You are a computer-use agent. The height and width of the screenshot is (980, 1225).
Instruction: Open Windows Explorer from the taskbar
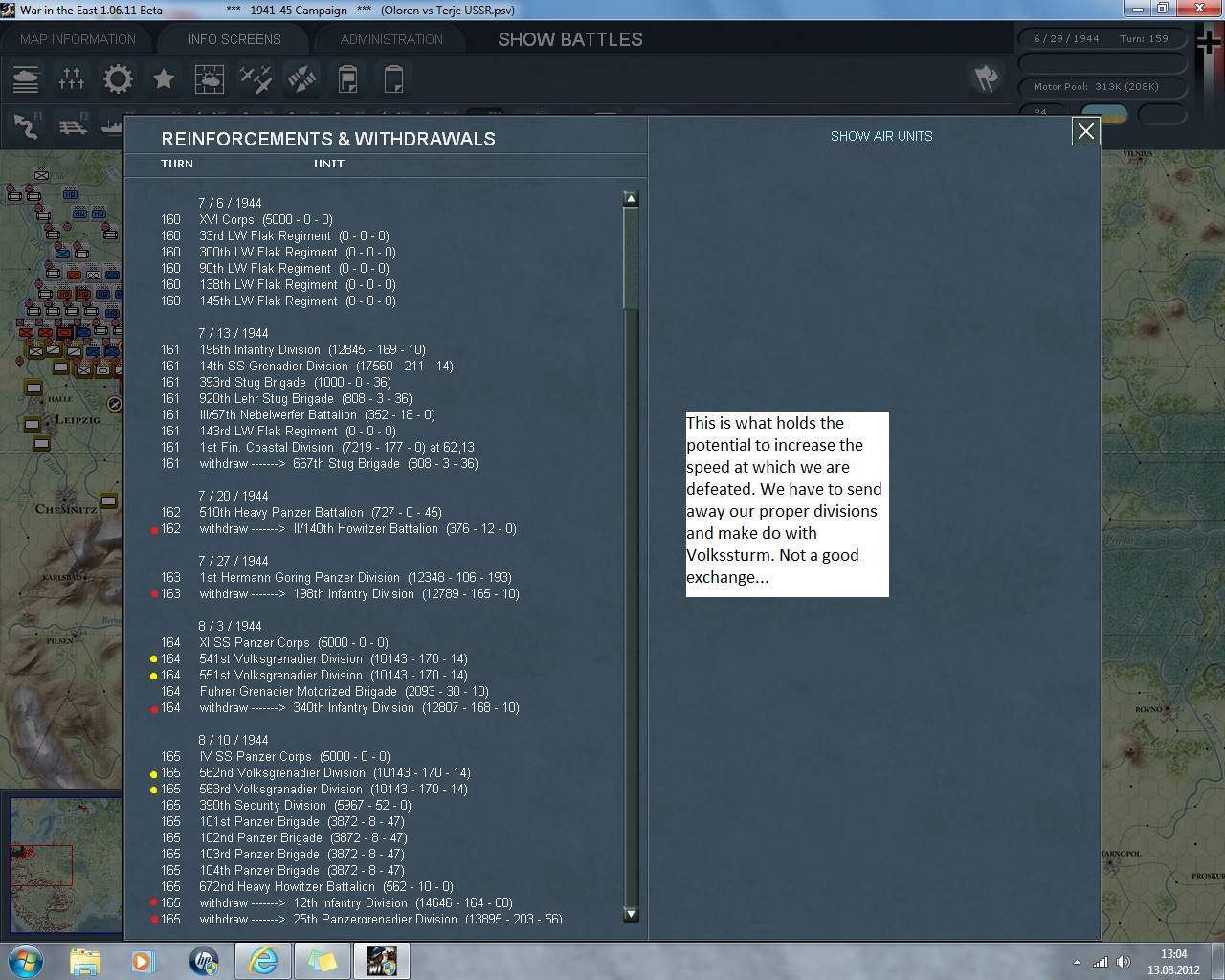[84, 961]
